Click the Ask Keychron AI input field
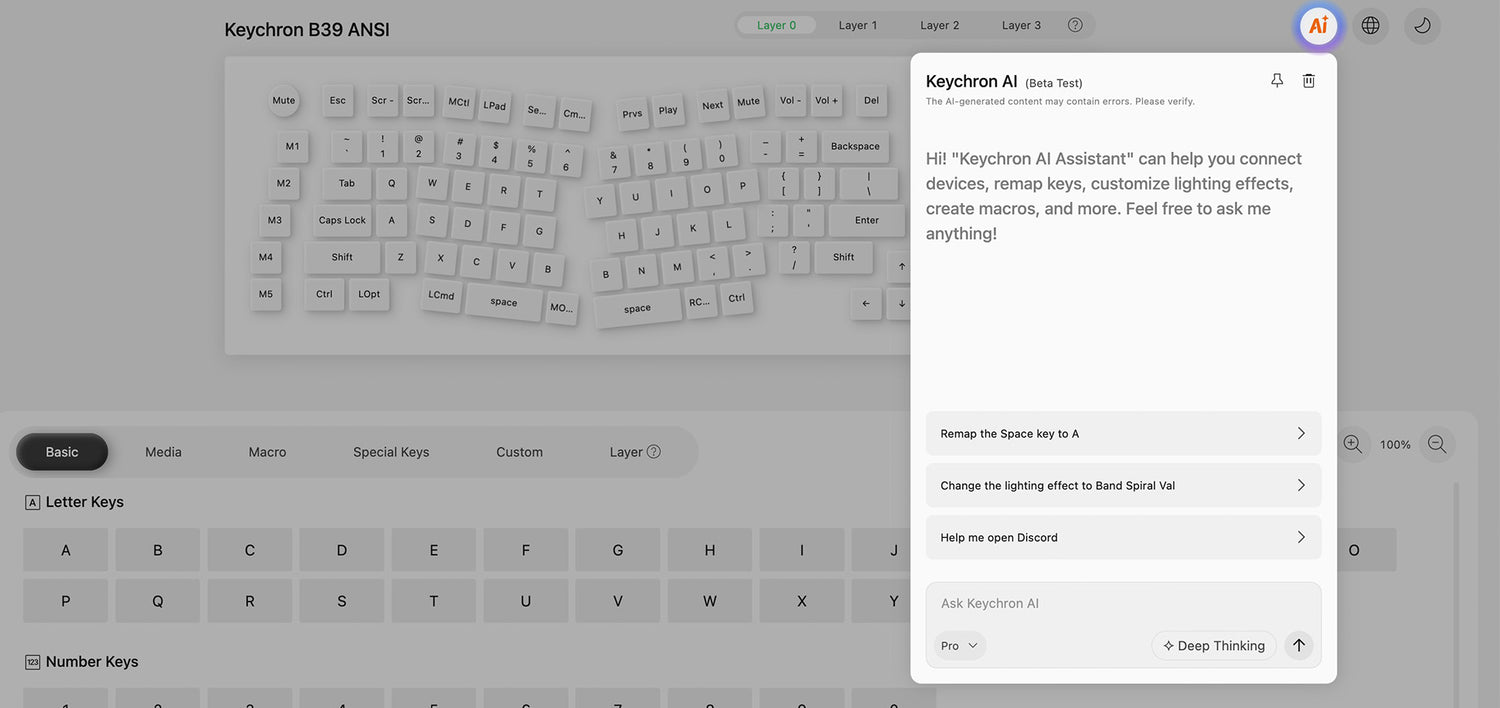Viewport: 1500px width, 708px height. 1123,604
